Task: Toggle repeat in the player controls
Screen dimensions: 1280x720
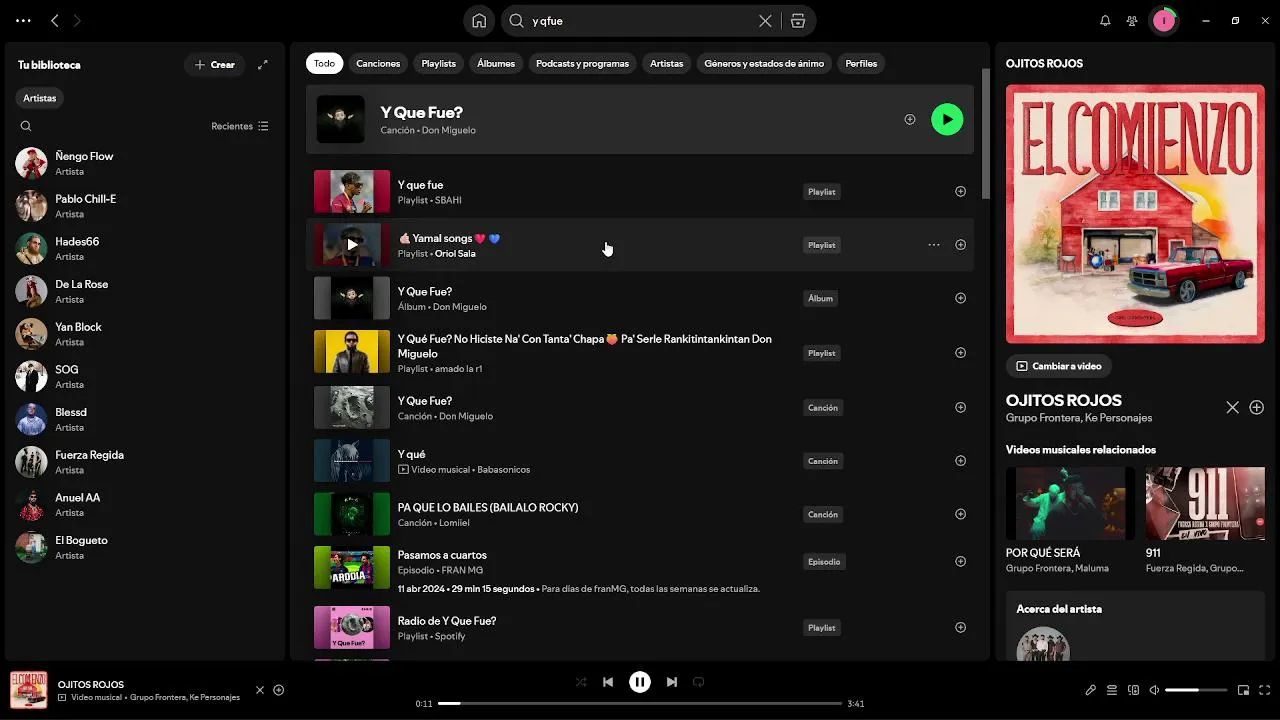Action: (x=699, y=682)
